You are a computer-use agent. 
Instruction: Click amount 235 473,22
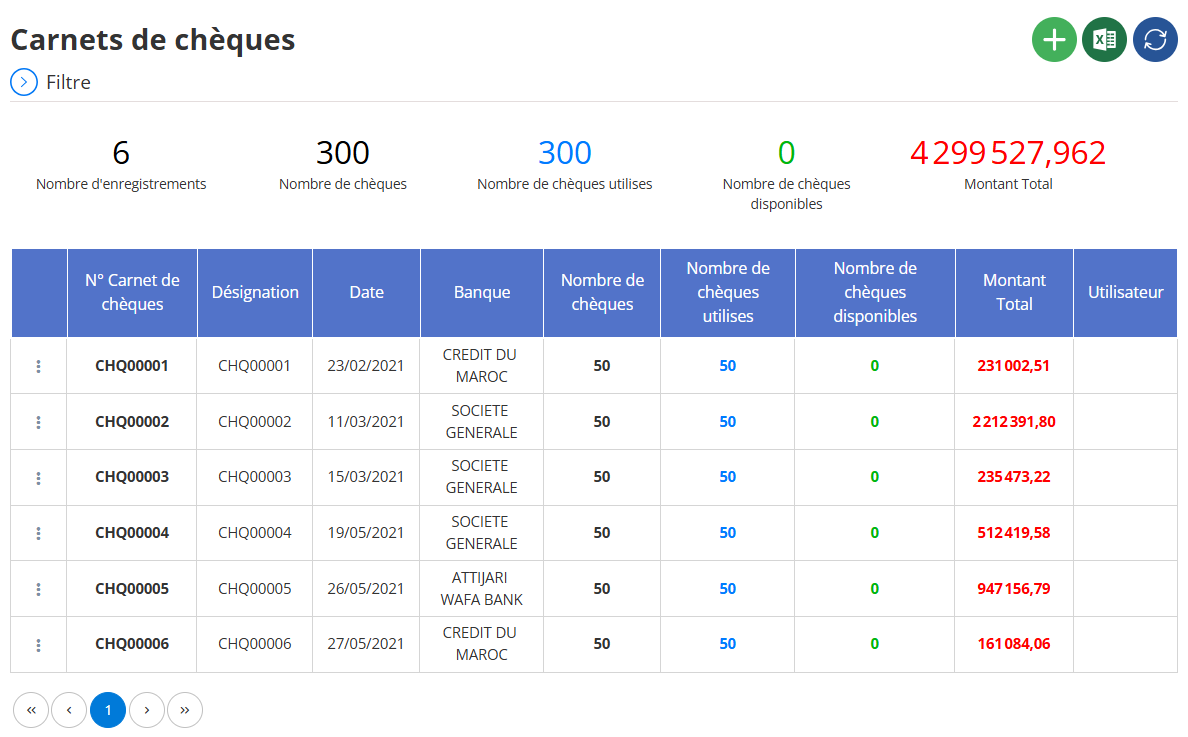[x=1014, y=477]
